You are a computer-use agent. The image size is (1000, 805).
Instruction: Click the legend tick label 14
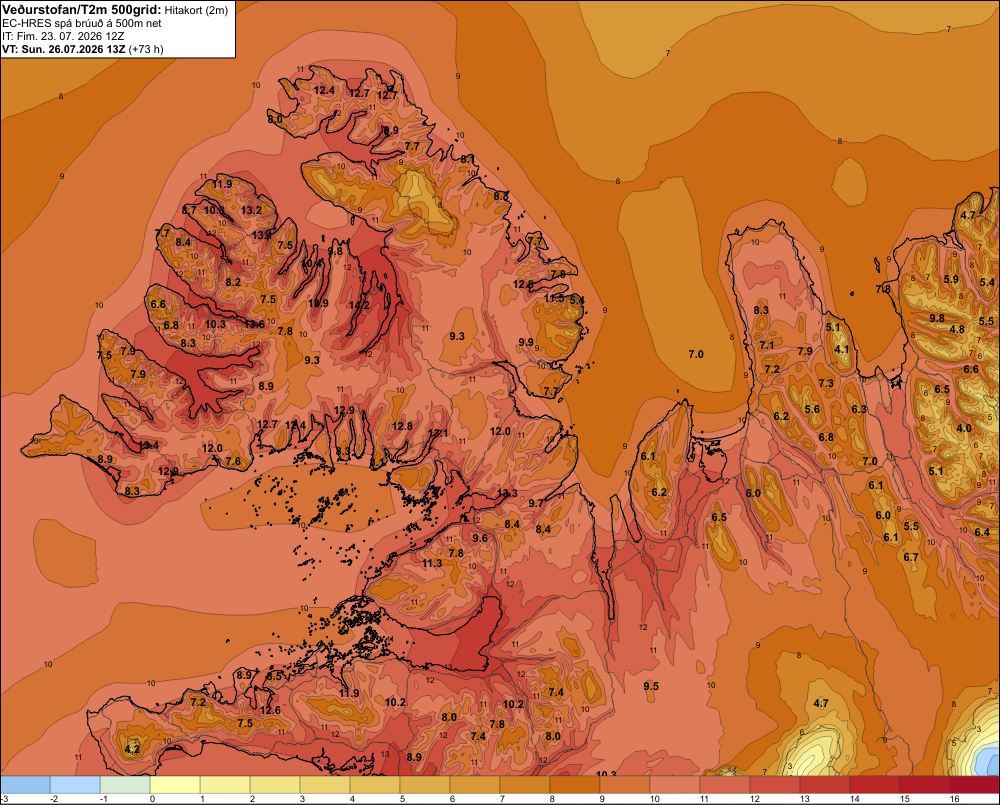855,799
